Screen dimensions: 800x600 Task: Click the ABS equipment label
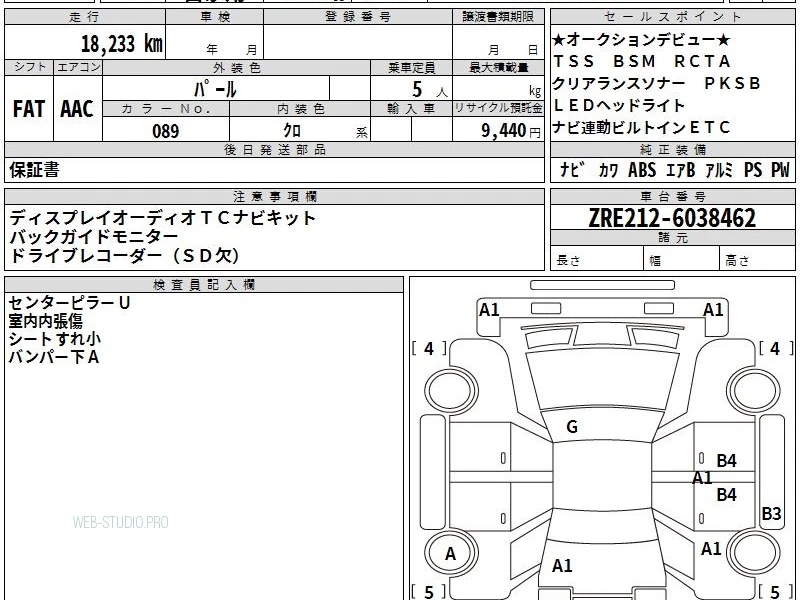tap(642, 170)
